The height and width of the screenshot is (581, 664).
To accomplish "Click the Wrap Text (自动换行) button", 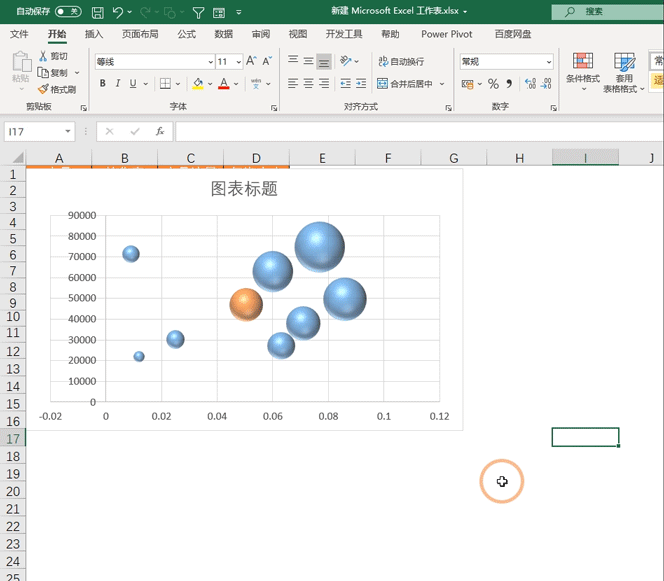I will (x=400, y=62).
